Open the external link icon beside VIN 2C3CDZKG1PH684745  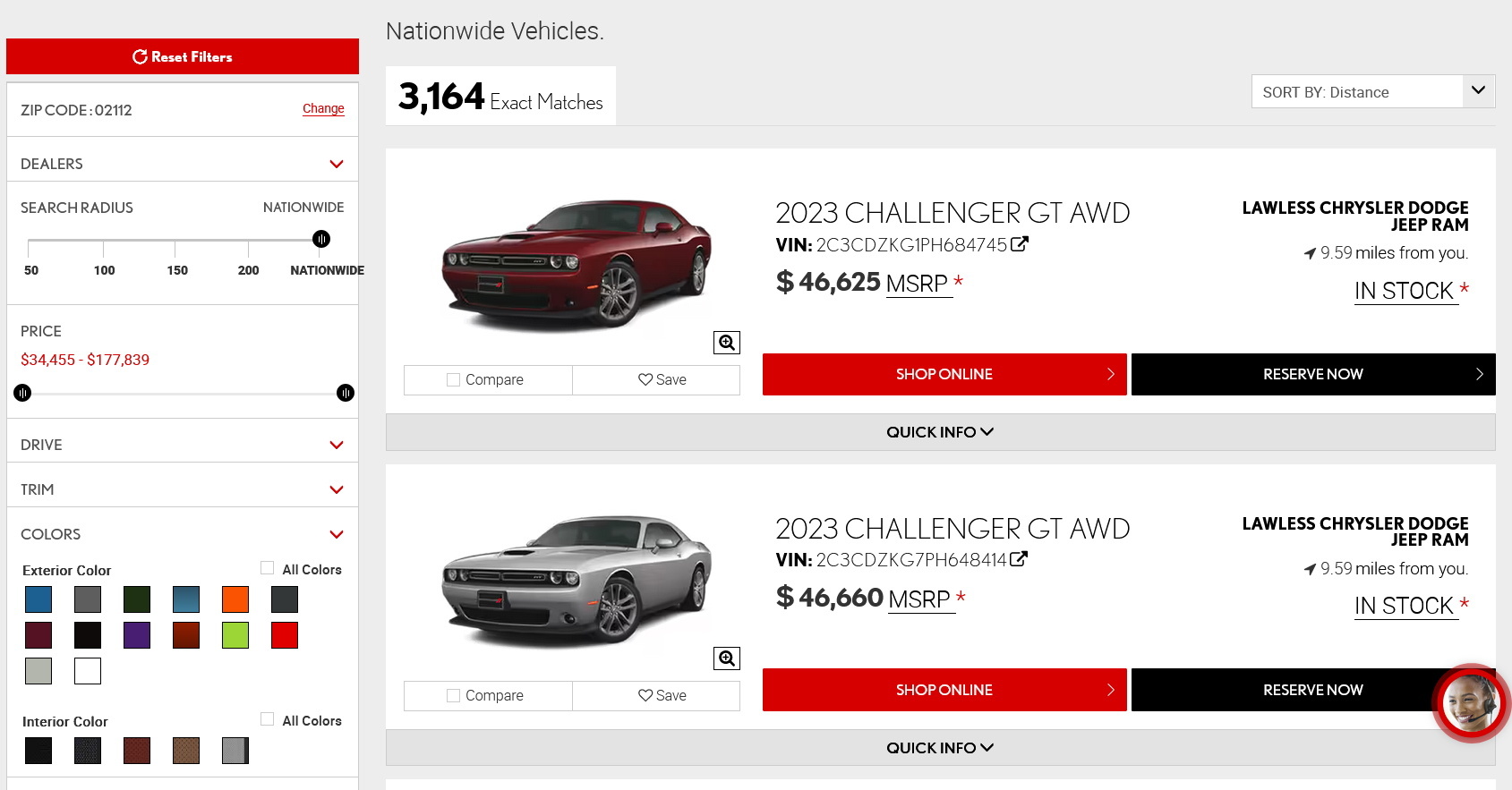click(x=1020, y=244)
